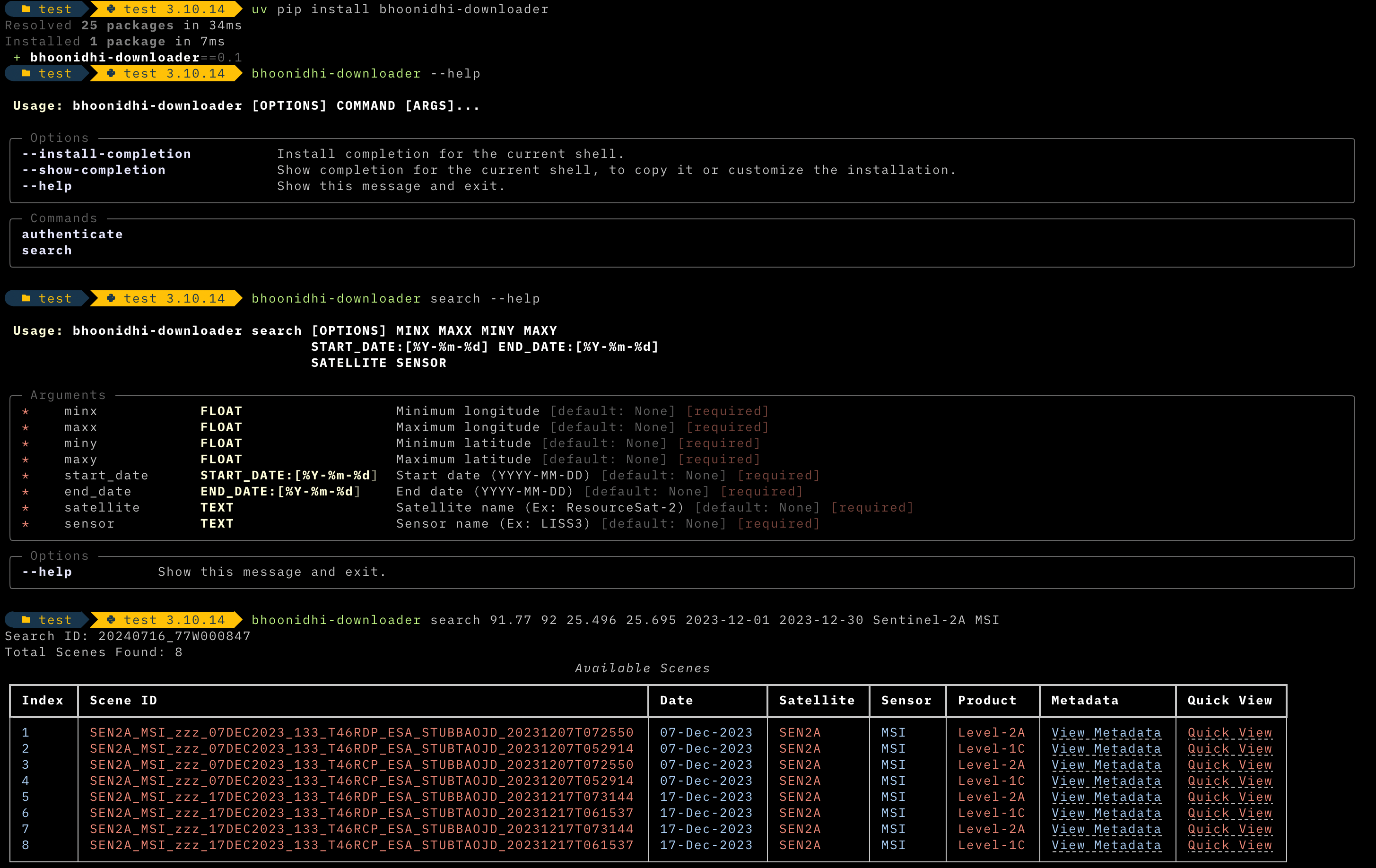Click the Total Scenes Found: 8 line
The height and width of the screenshot is (868, 1376).
(94, 652)
